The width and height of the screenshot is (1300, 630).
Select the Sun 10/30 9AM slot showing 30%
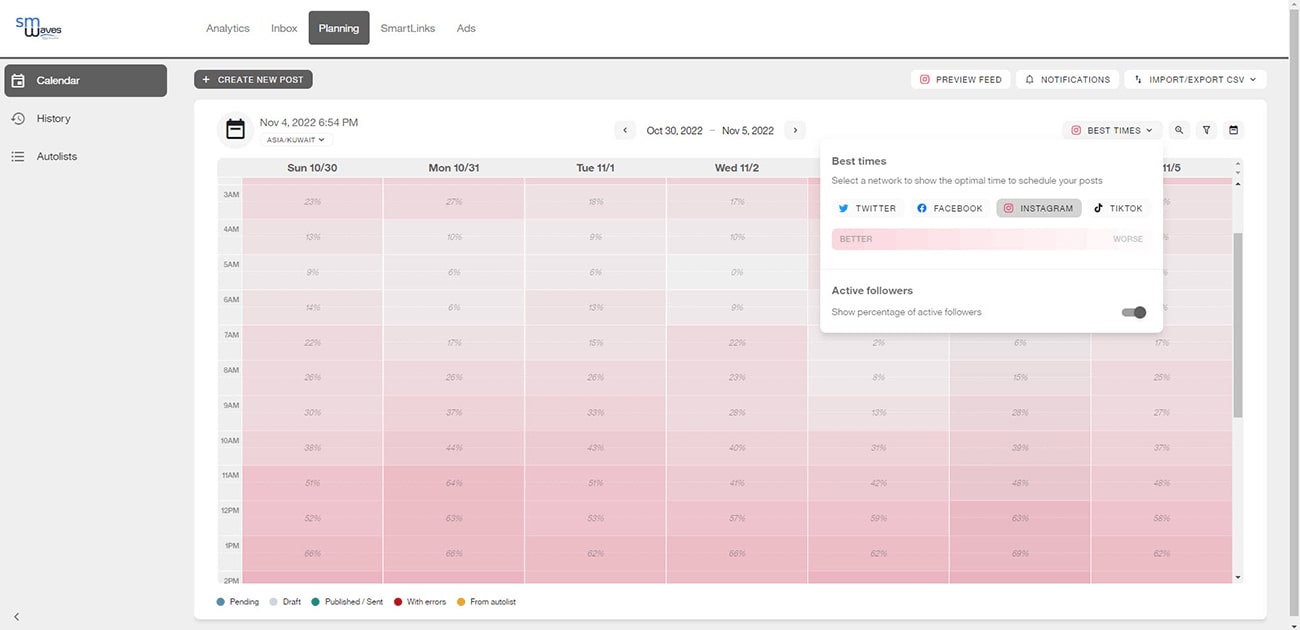coord(312,413)
